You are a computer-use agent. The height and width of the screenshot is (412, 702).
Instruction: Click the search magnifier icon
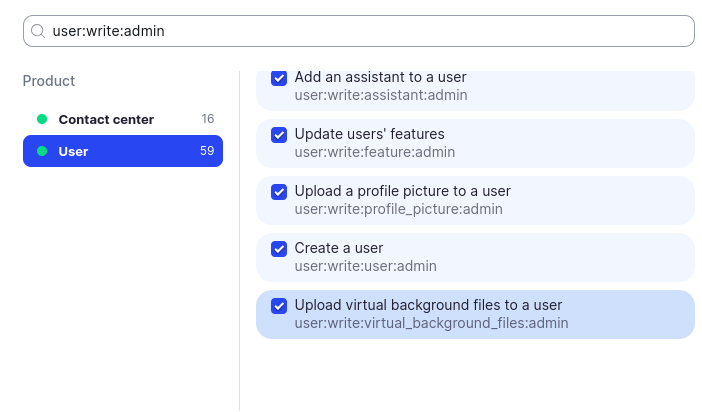pos(38,31)
